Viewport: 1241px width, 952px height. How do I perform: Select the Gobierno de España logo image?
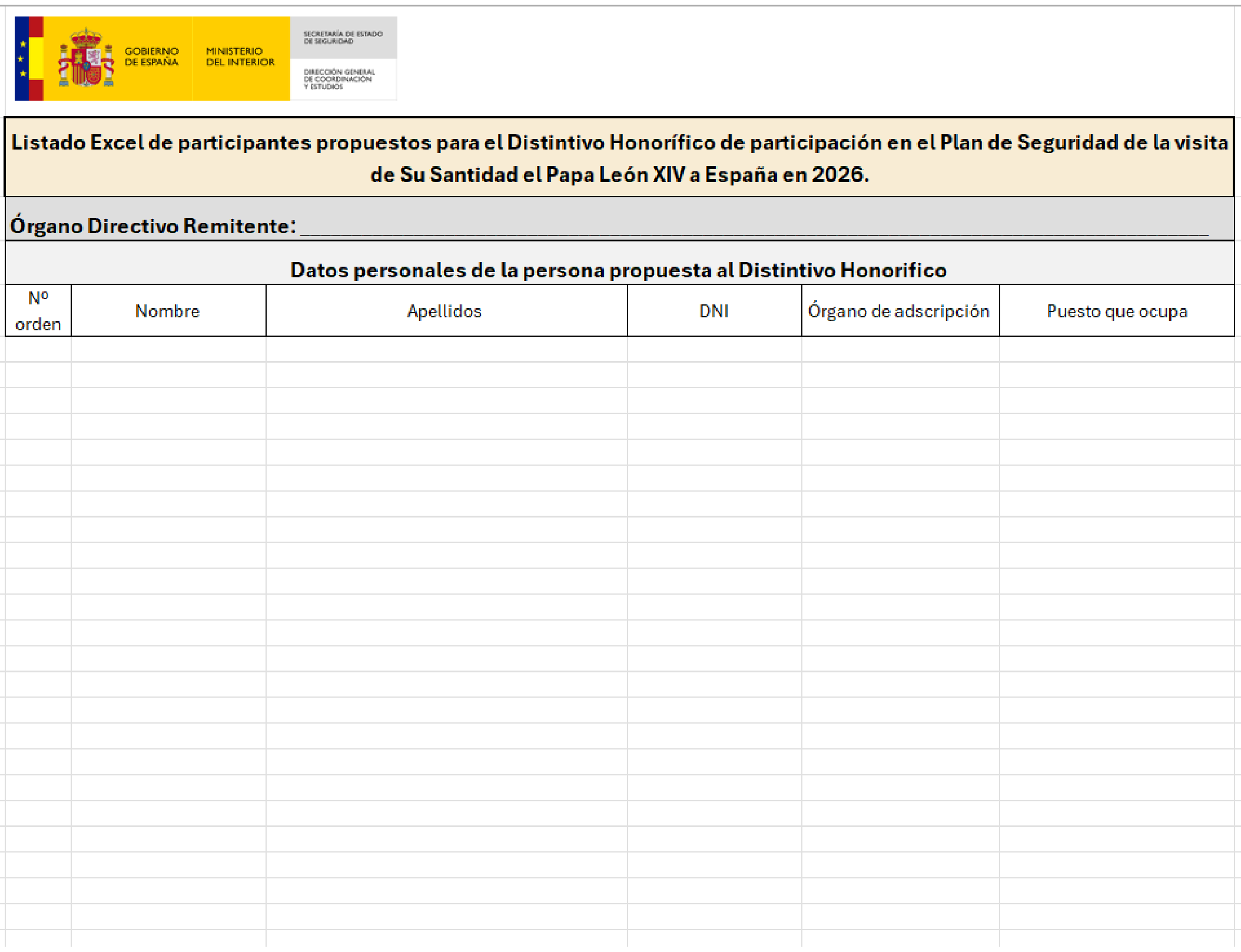pyautogui.click(x=205, y=58)
